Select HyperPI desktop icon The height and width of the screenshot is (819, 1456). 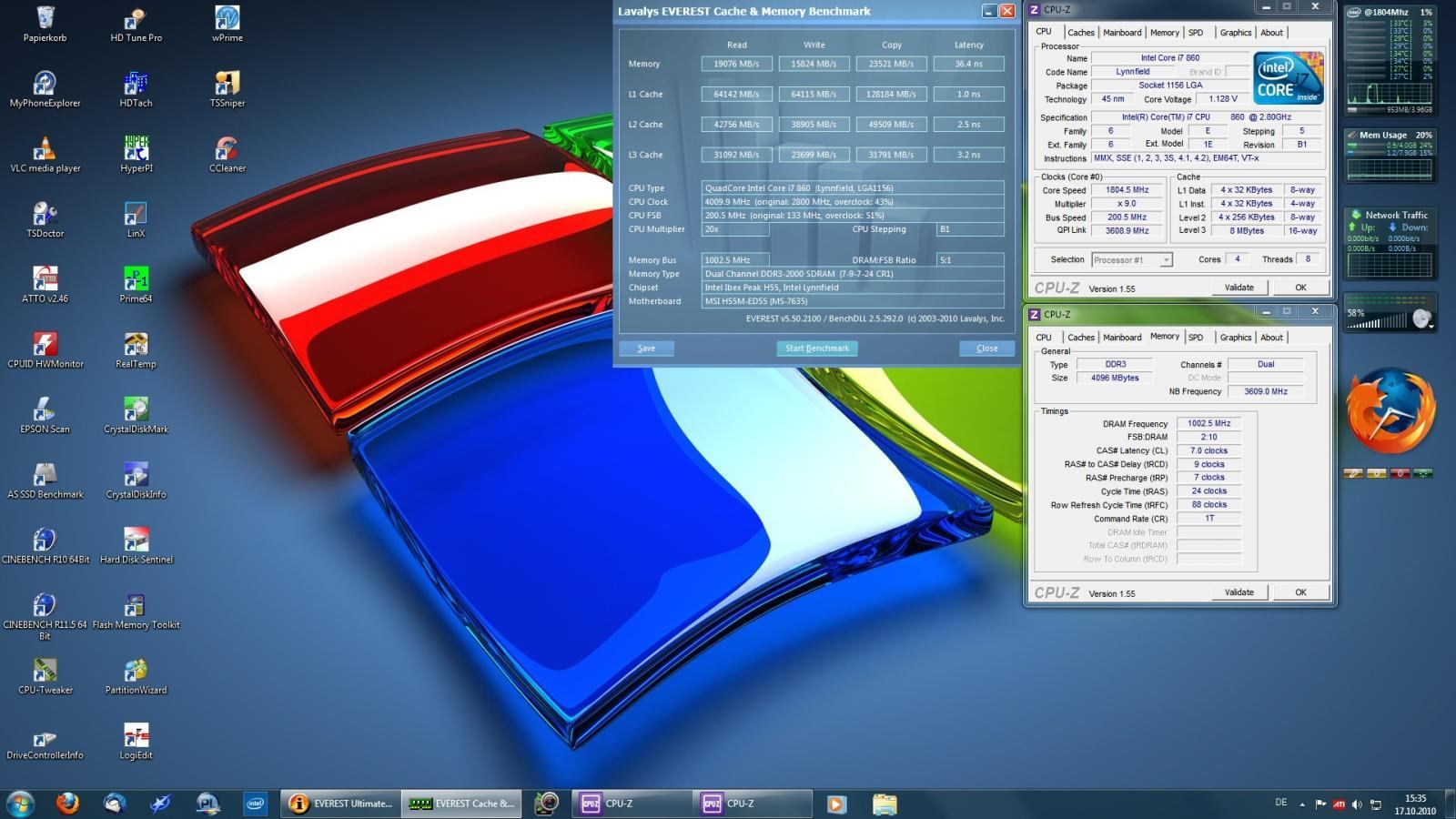136,156
